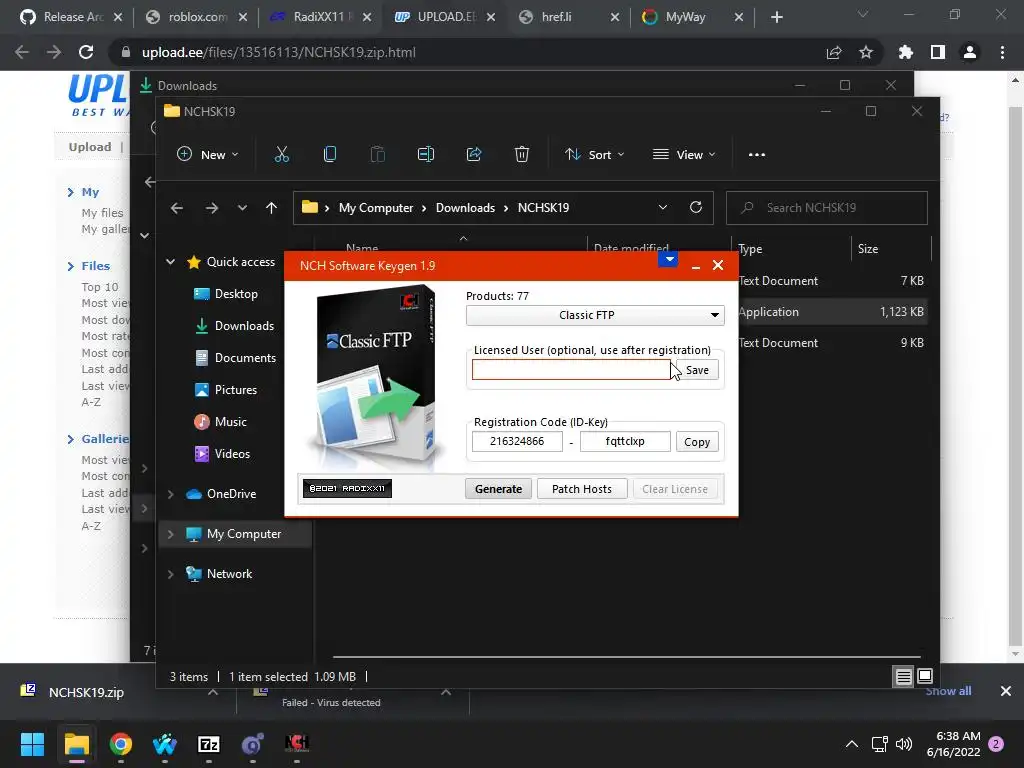Click Copy next to the registration code
This screenshot has height=768, width=1024.
click(697, 442)
